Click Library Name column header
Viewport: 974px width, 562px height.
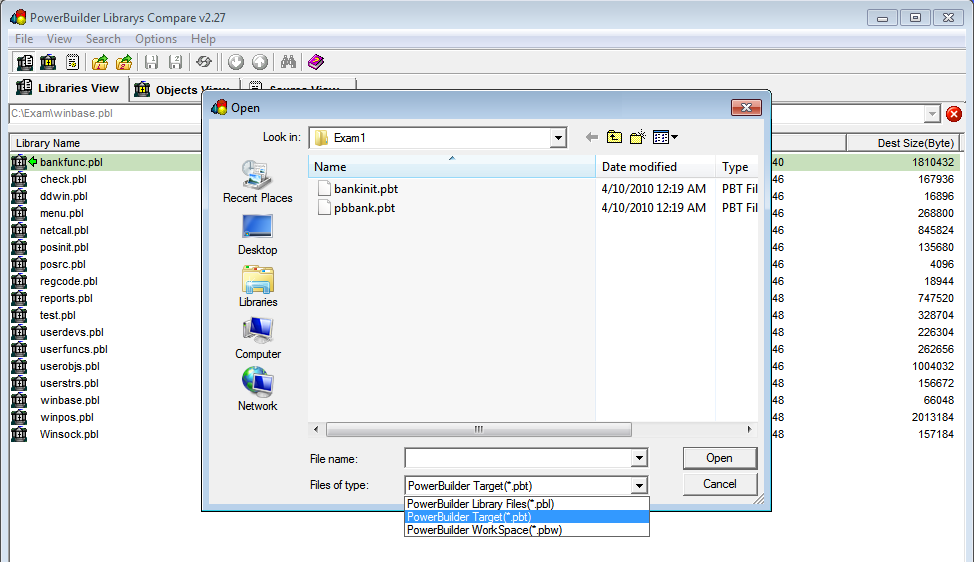point(106,143)
